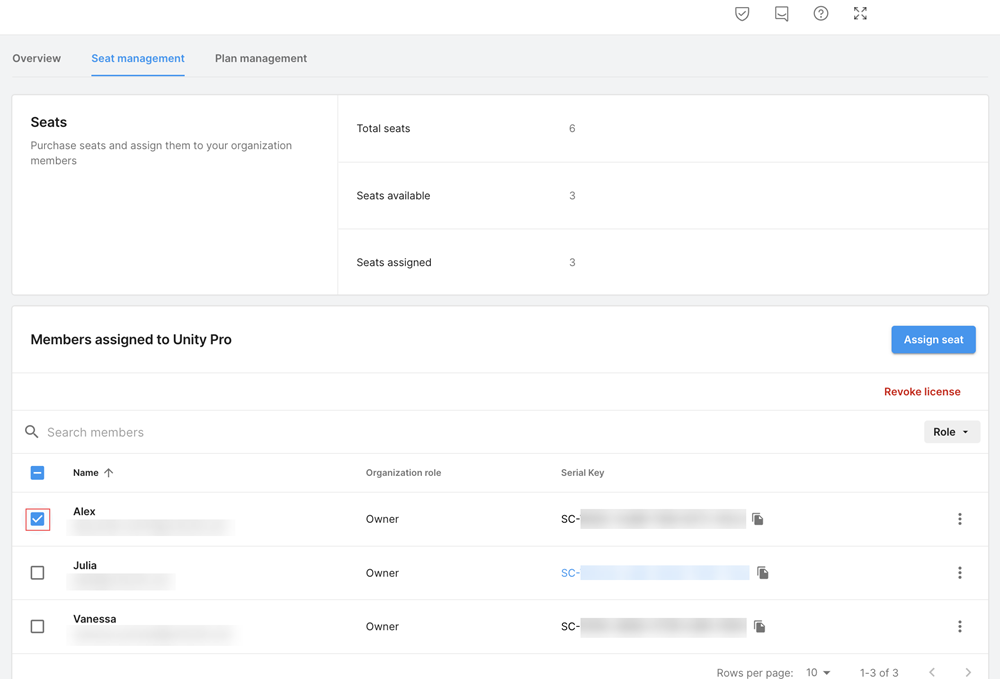Click Members assigned to Unity Pro heading
1000x679 pixels.
pyautogui.click(x=131, y=339)
